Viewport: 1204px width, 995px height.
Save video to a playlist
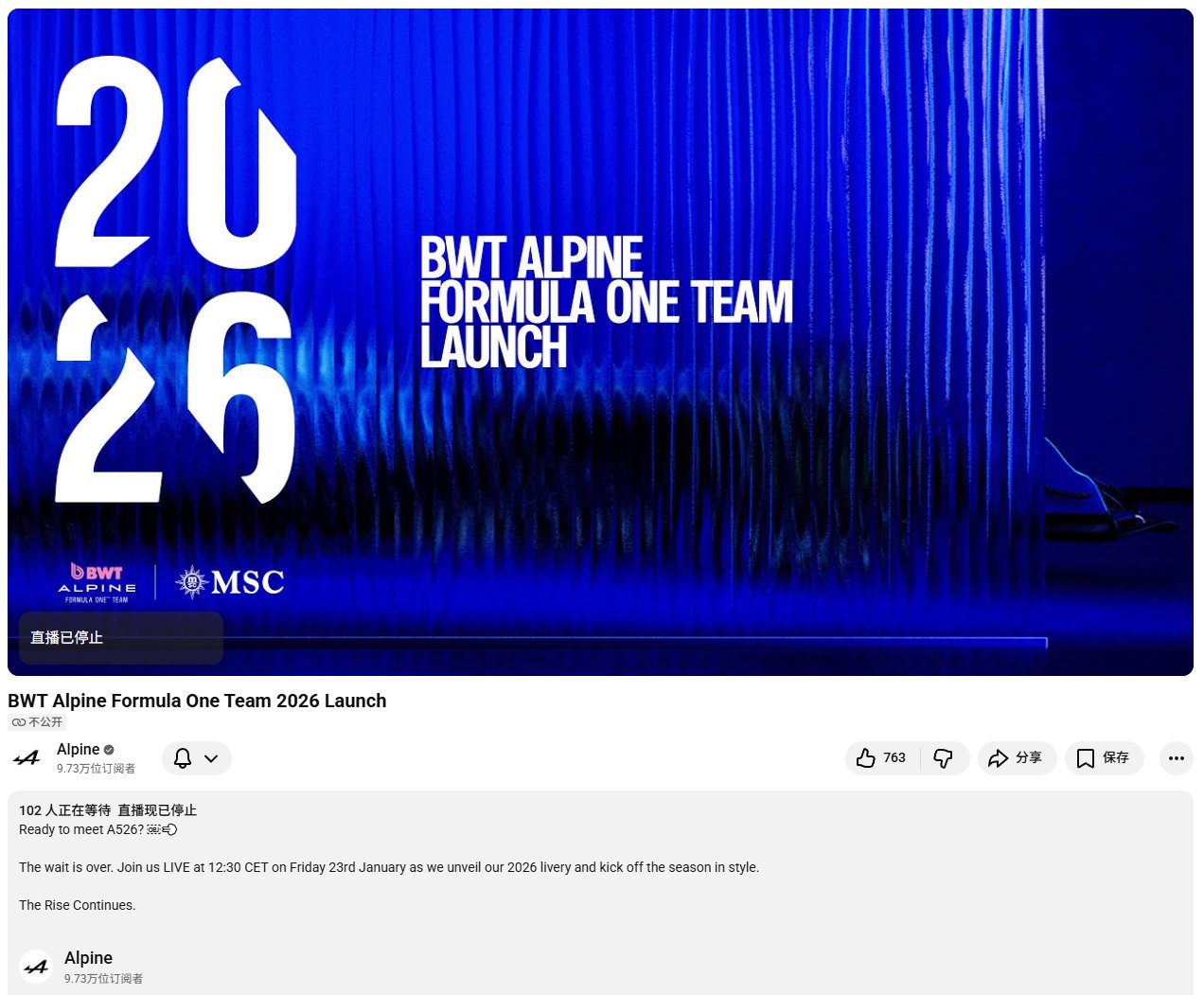[1104, 758]
